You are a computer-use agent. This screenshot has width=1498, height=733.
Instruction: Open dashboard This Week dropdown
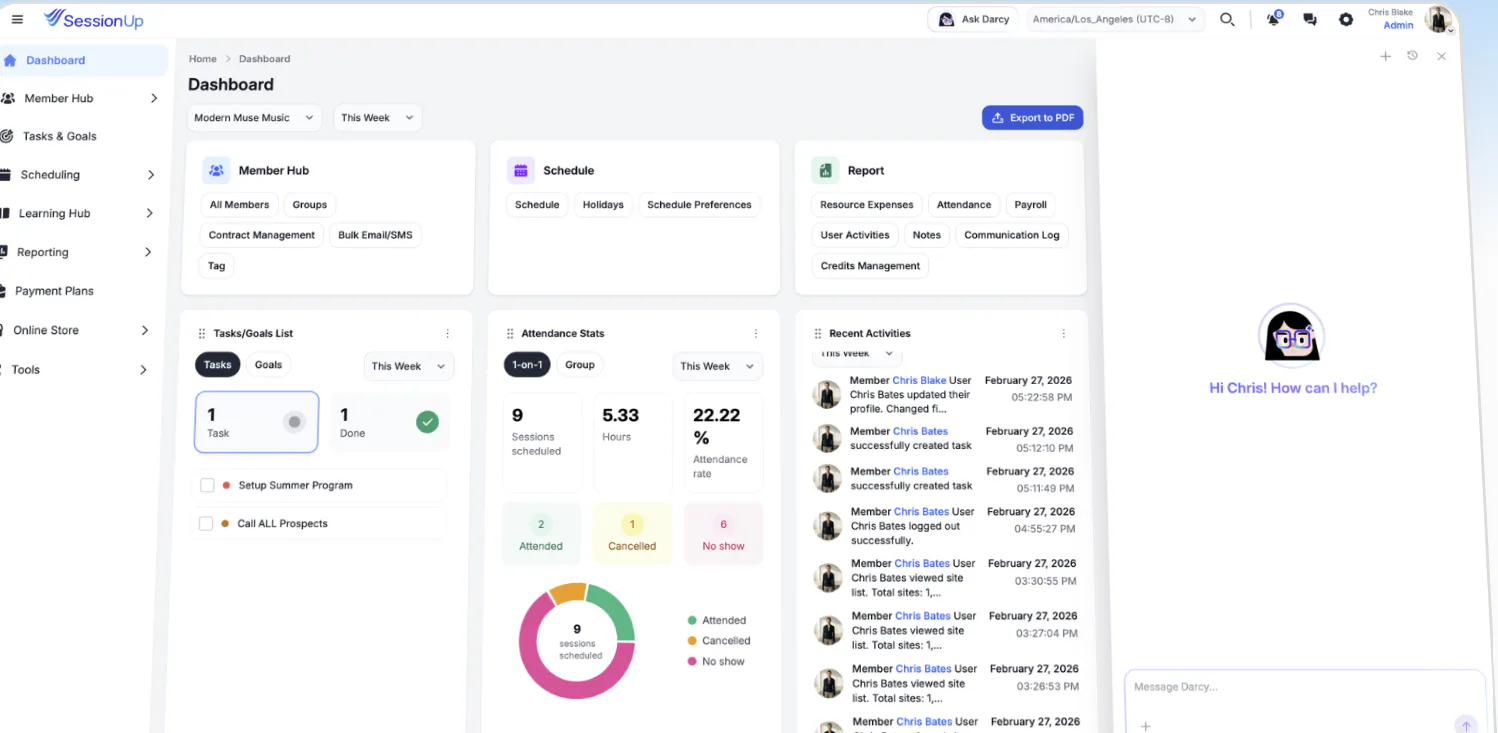tap(378, 118)
